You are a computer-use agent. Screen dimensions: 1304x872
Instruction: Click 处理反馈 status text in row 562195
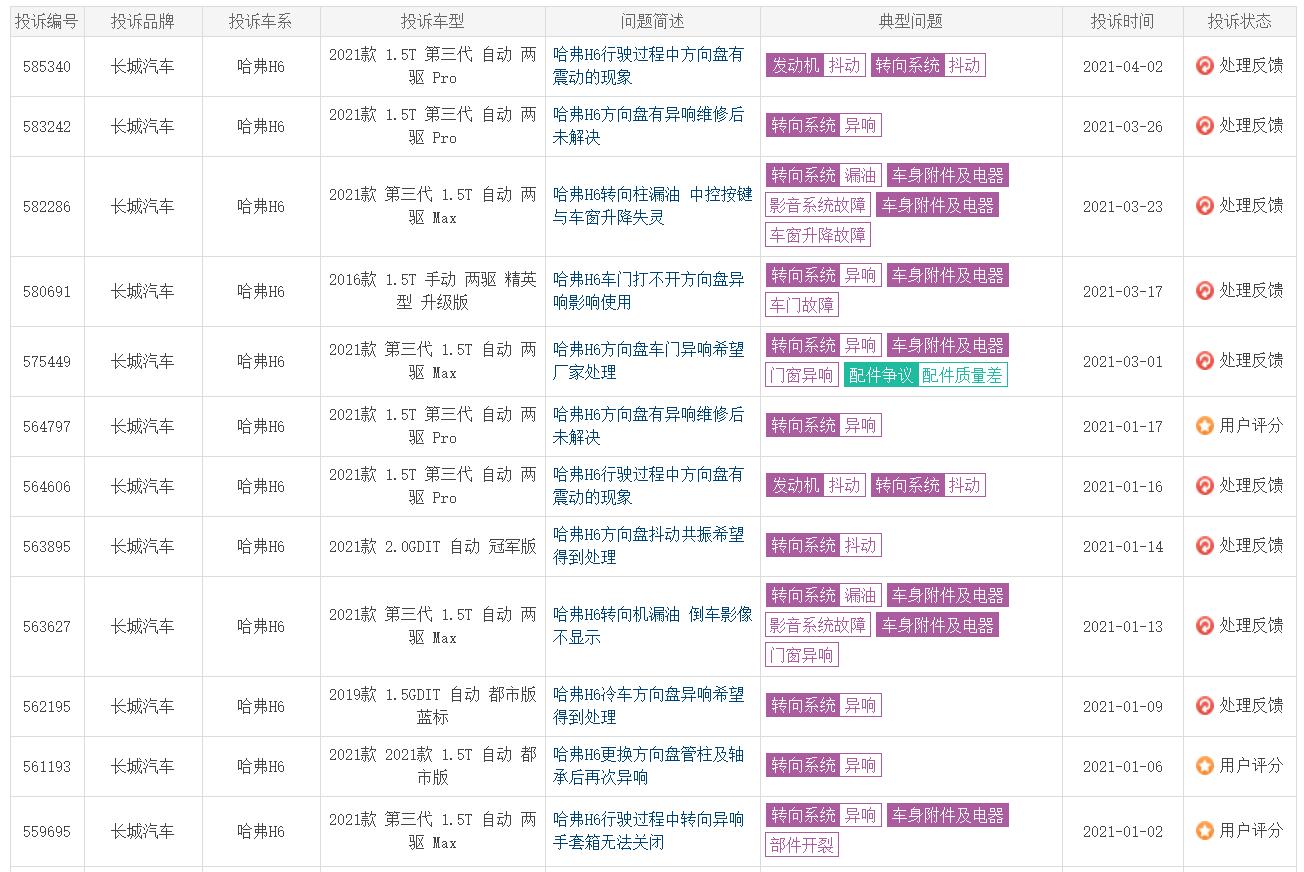click(x=1251, y=706)
